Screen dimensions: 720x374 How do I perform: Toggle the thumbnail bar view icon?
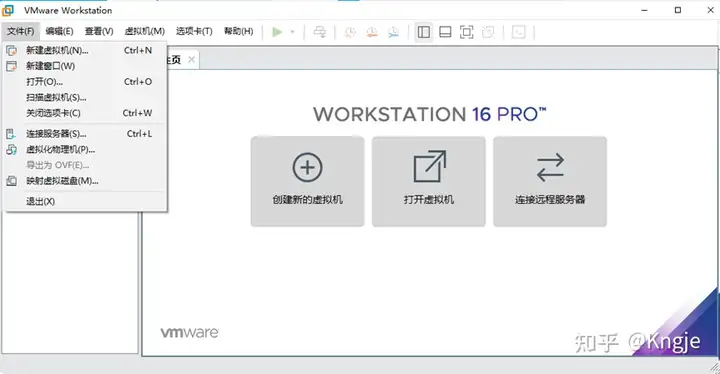(445, 32)
